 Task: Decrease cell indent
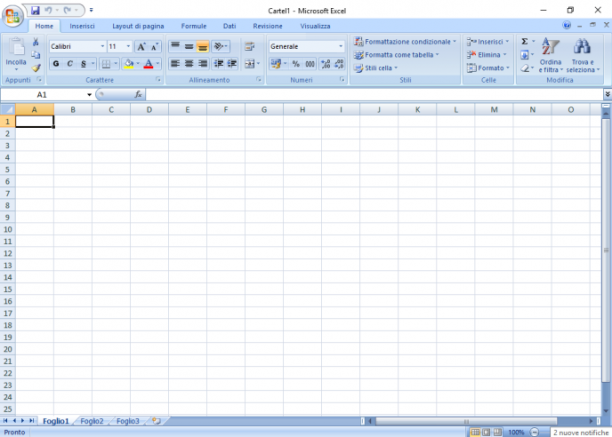point(219,63)
